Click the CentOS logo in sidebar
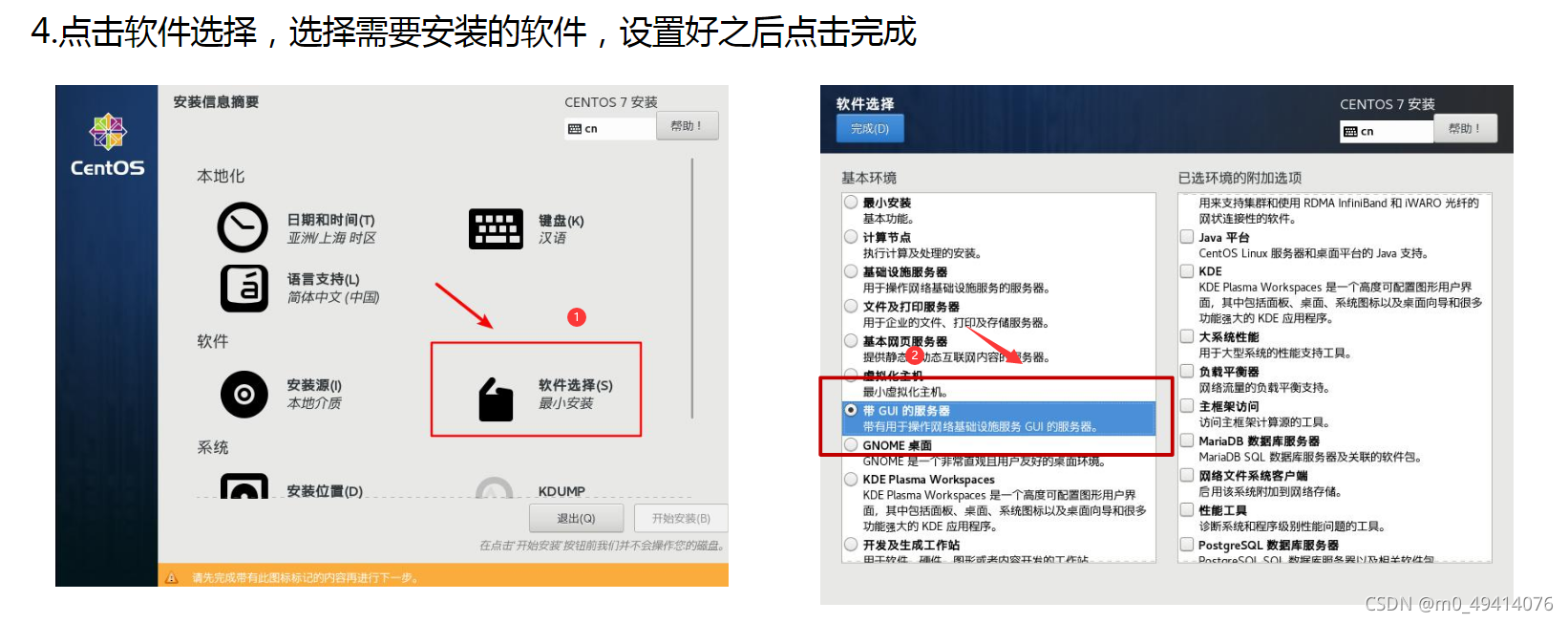This screenshot has width=1568, height=623. click(x=108, y=145)
